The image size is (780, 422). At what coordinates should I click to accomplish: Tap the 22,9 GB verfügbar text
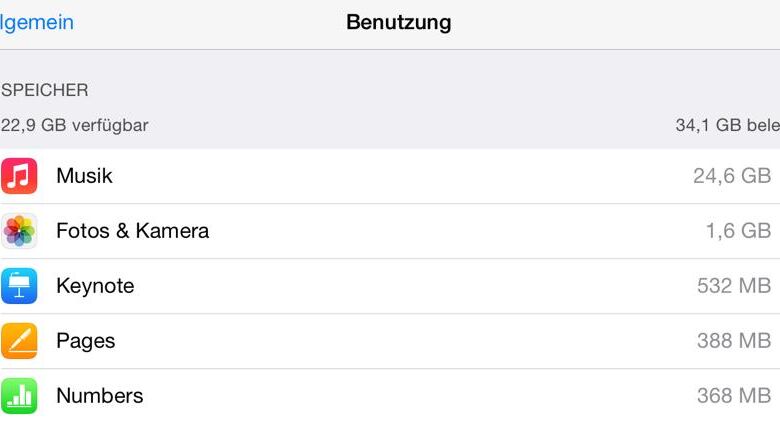coord(75,126)
